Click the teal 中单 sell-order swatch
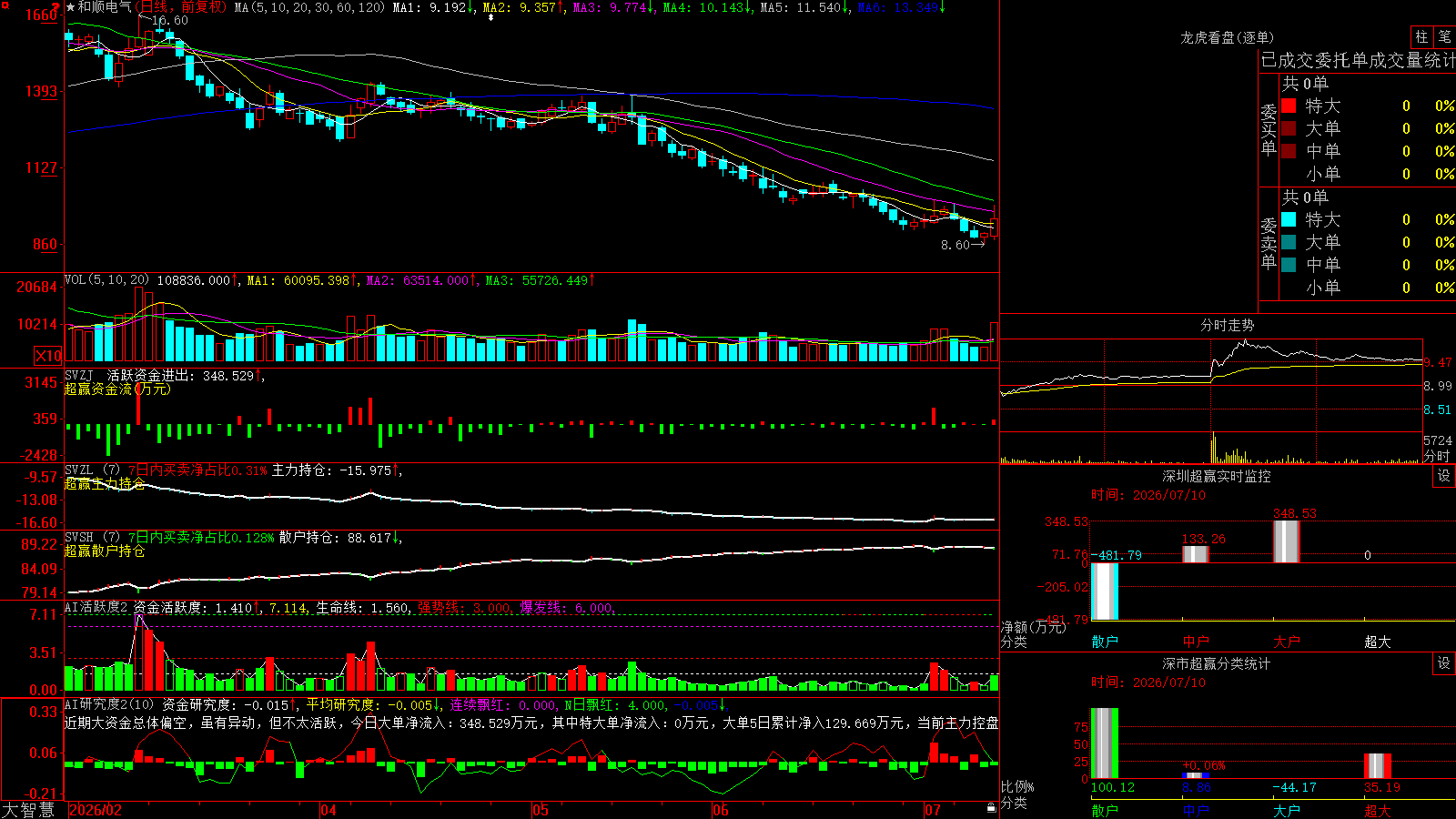Image resolution: width=1456 pixels, height=819 pixels. pos(1289,265)
